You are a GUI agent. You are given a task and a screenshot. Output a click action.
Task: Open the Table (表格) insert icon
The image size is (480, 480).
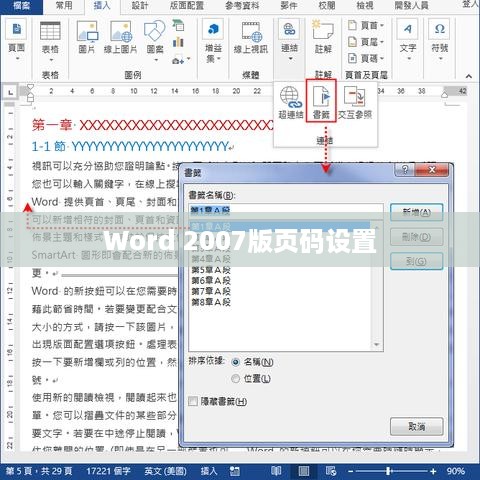(x=50, y=31)
